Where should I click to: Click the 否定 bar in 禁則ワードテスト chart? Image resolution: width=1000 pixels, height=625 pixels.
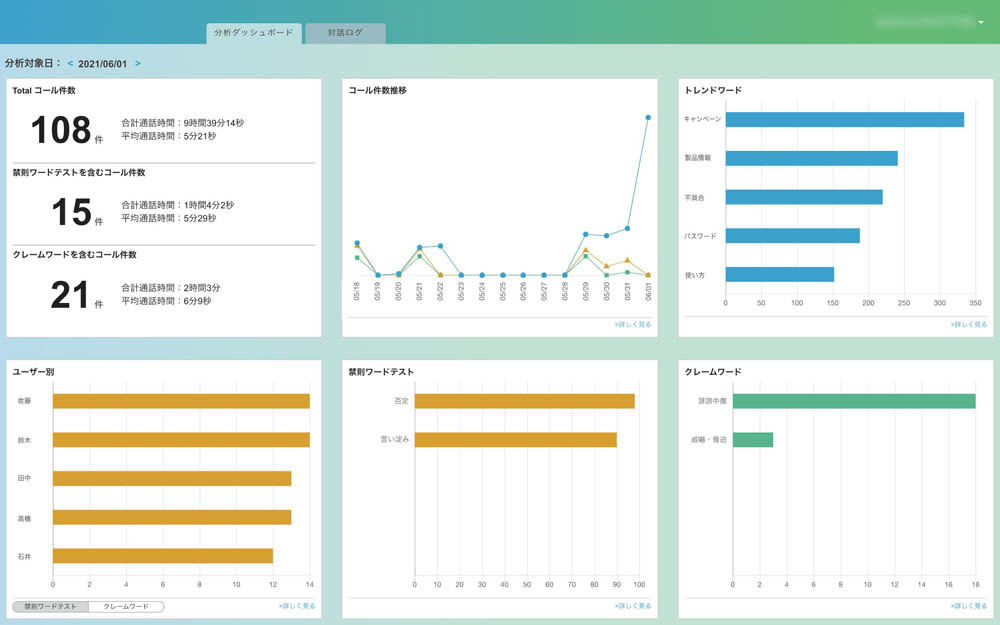524,401
